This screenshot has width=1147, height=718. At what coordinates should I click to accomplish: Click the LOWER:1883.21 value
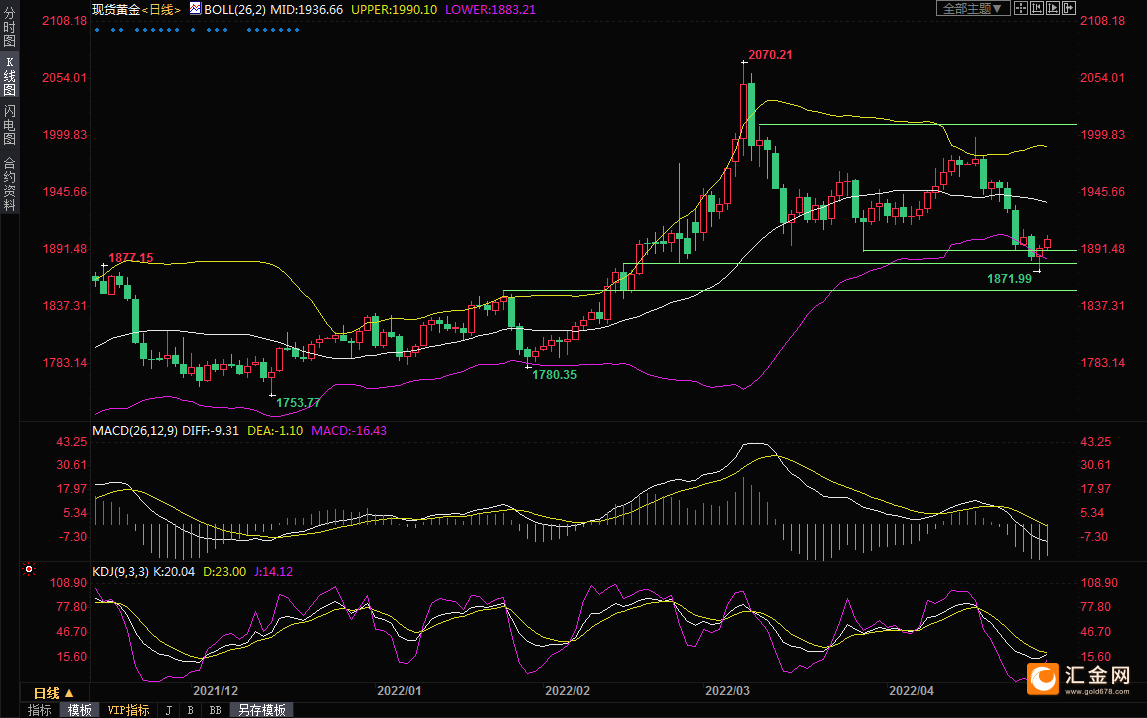tap(490, 10)
